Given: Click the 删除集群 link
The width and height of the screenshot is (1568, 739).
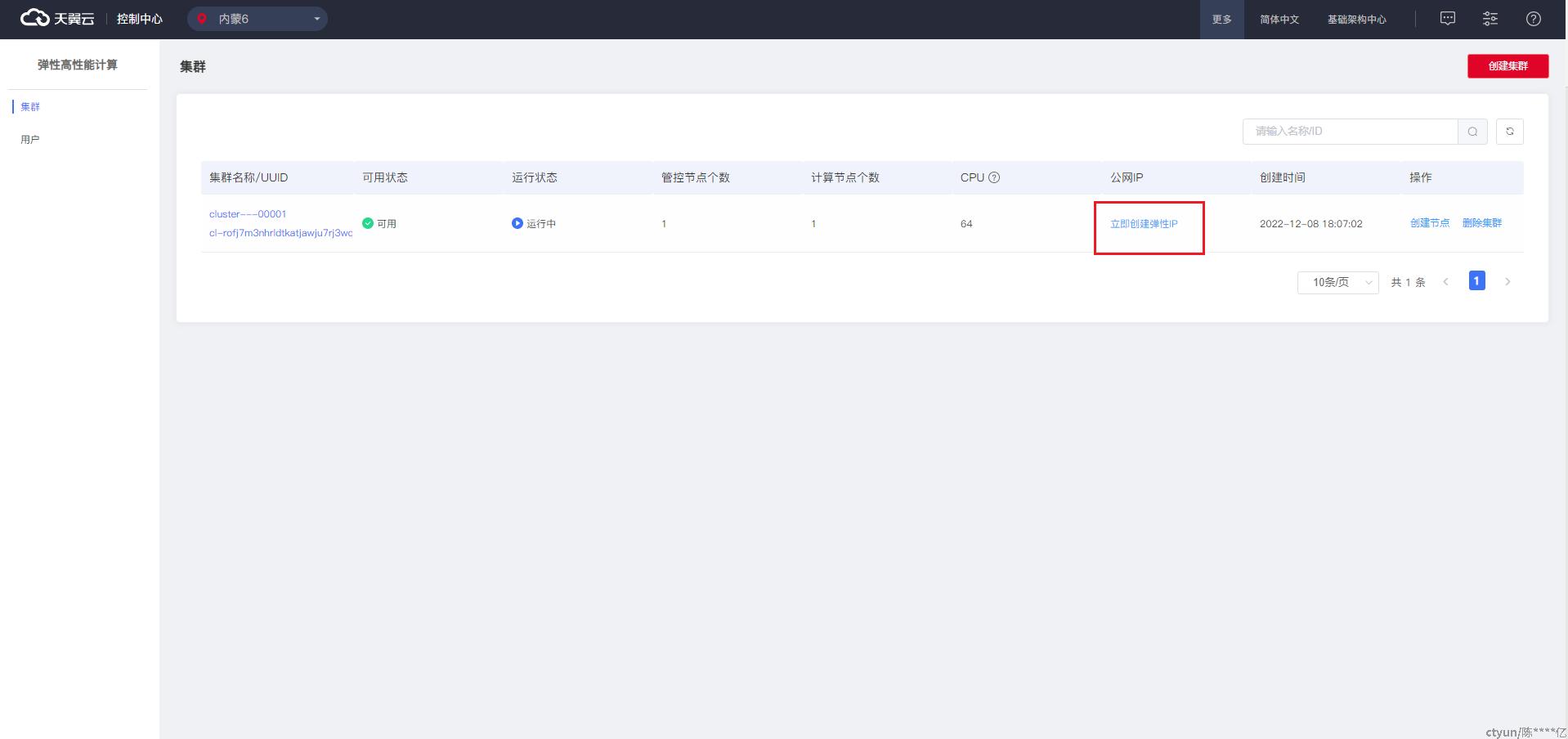Looking at the screenshot, I should [x=1481, y=223].
